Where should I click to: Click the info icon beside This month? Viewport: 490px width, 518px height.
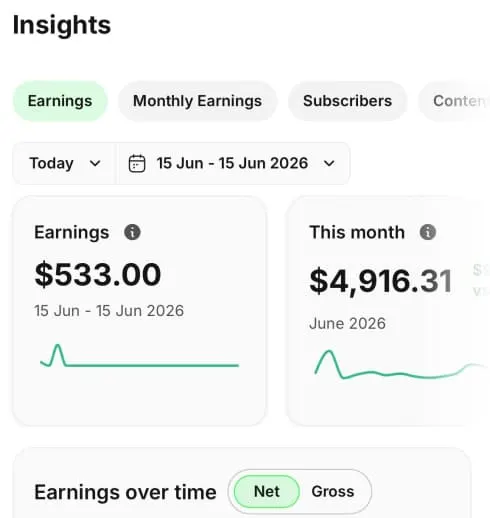point(428,232)
